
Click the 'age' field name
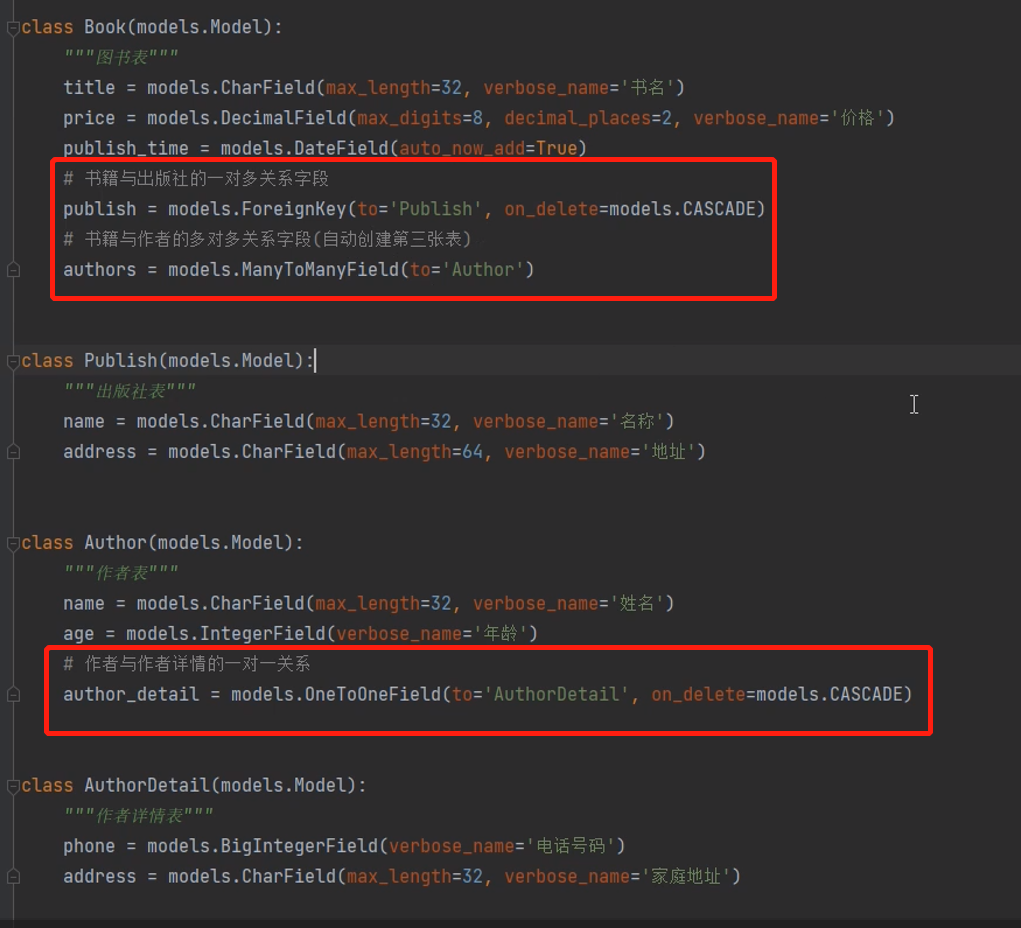coord(79,634)
